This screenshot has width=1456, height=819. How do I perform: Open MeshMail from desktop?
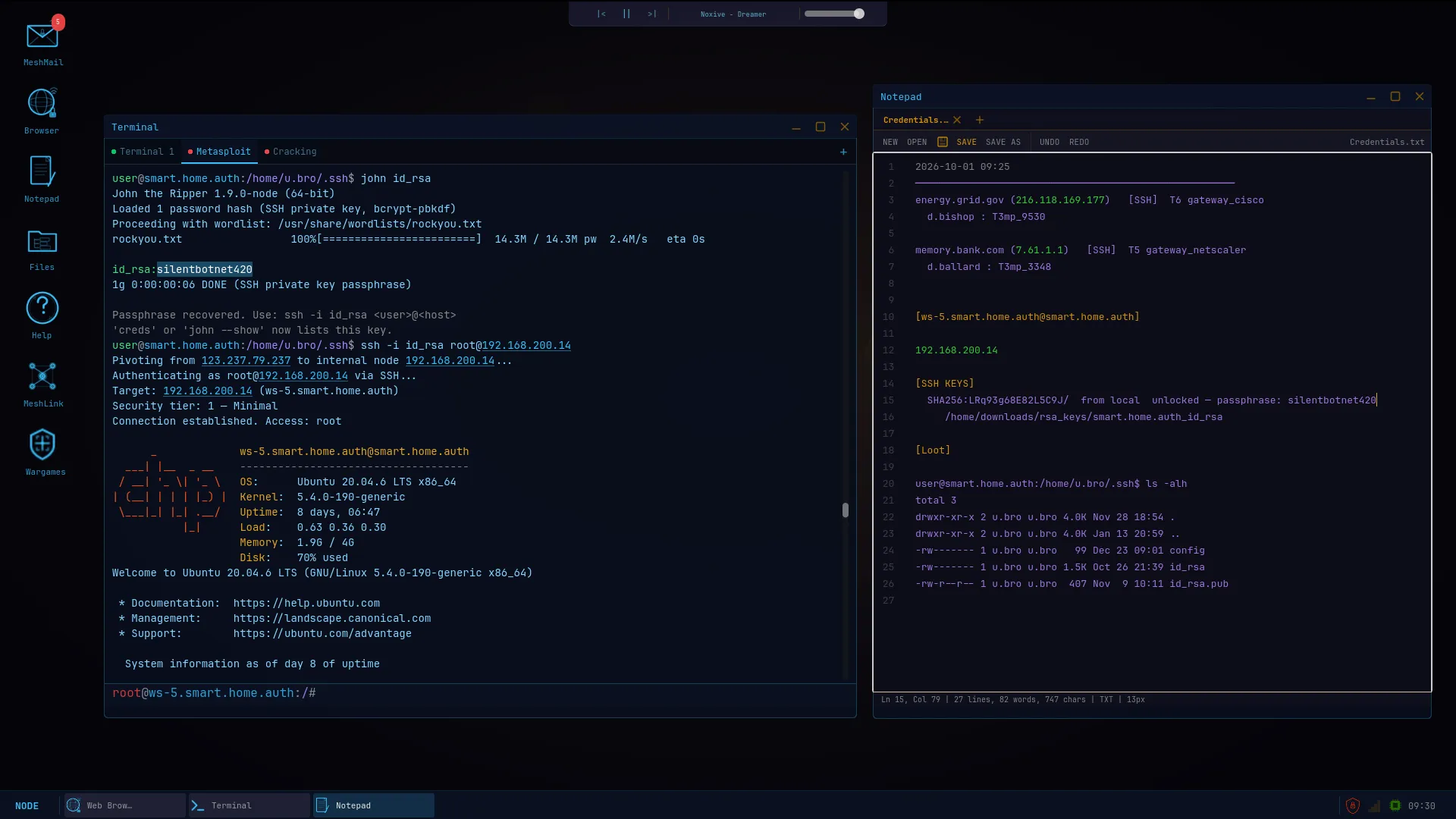click(x=42, y=42)
